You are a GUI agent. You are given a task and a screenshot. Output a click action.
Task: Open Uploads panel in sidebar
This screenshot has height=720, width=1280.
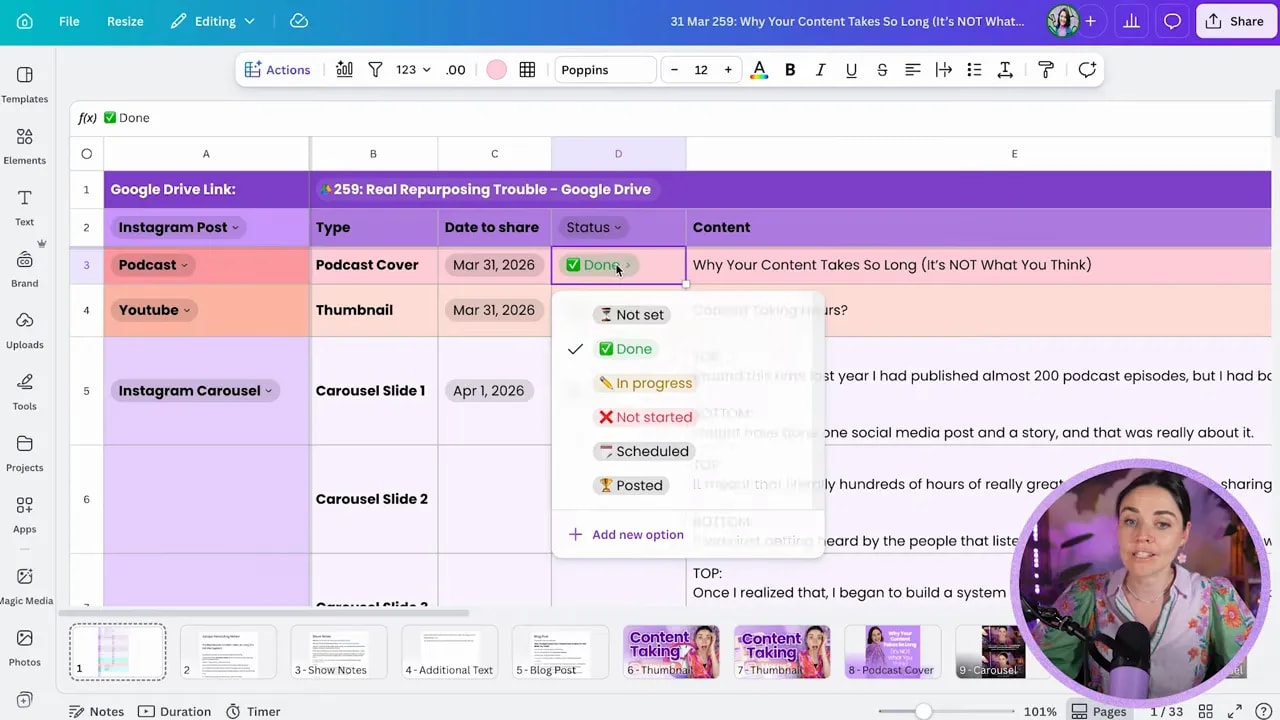[25, 330]
